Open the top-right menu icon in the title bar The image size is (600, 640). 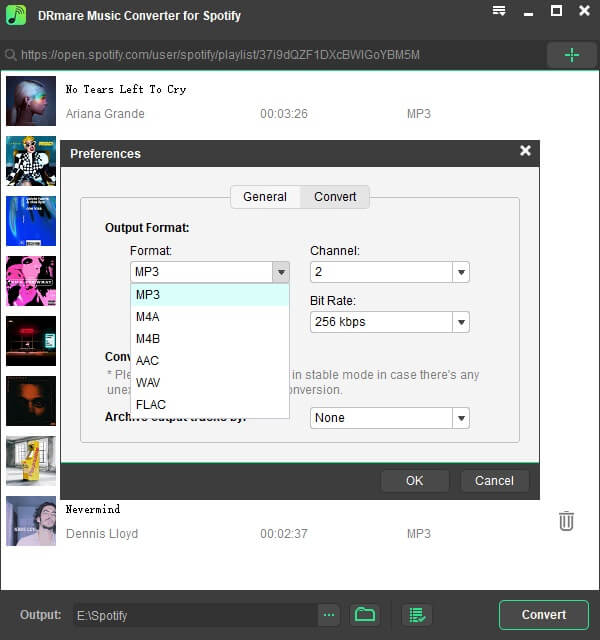(499, 11)
